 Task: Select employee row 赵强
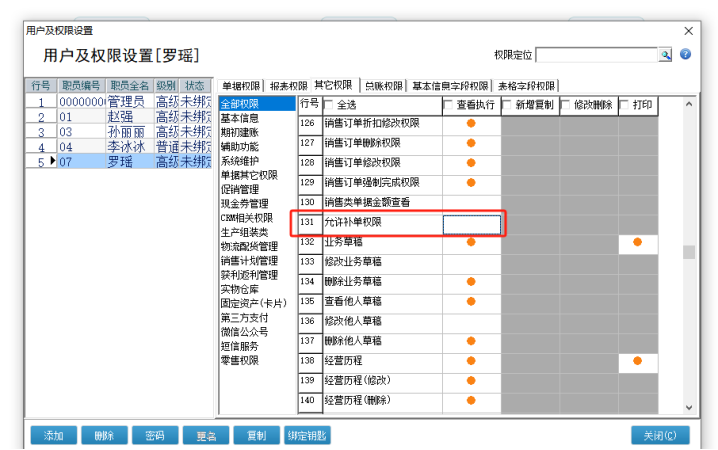[x=119, y=117]
